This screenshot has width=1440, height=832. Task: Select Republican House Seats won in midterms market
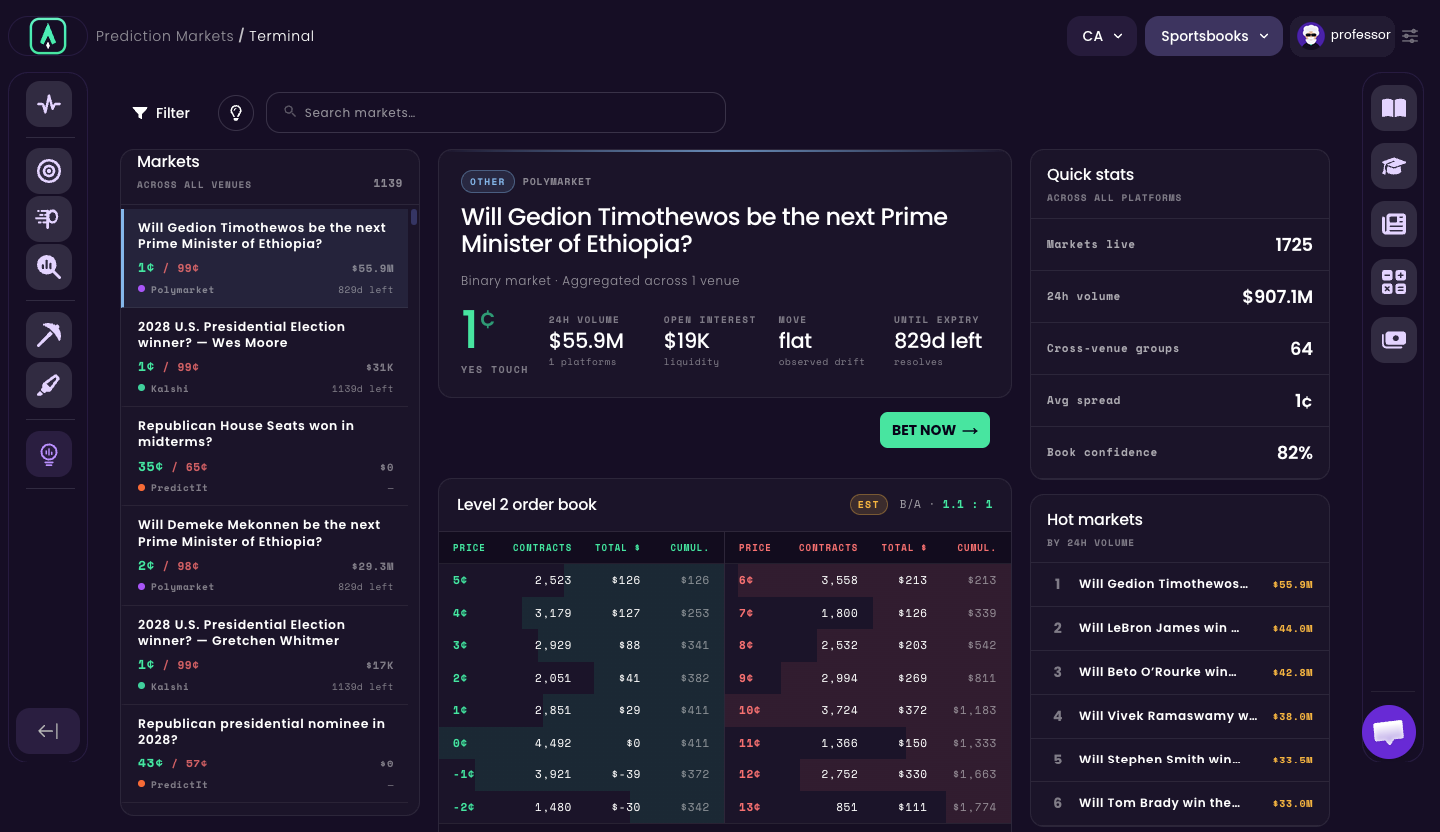pyautogui.click(x=265, y=456)
